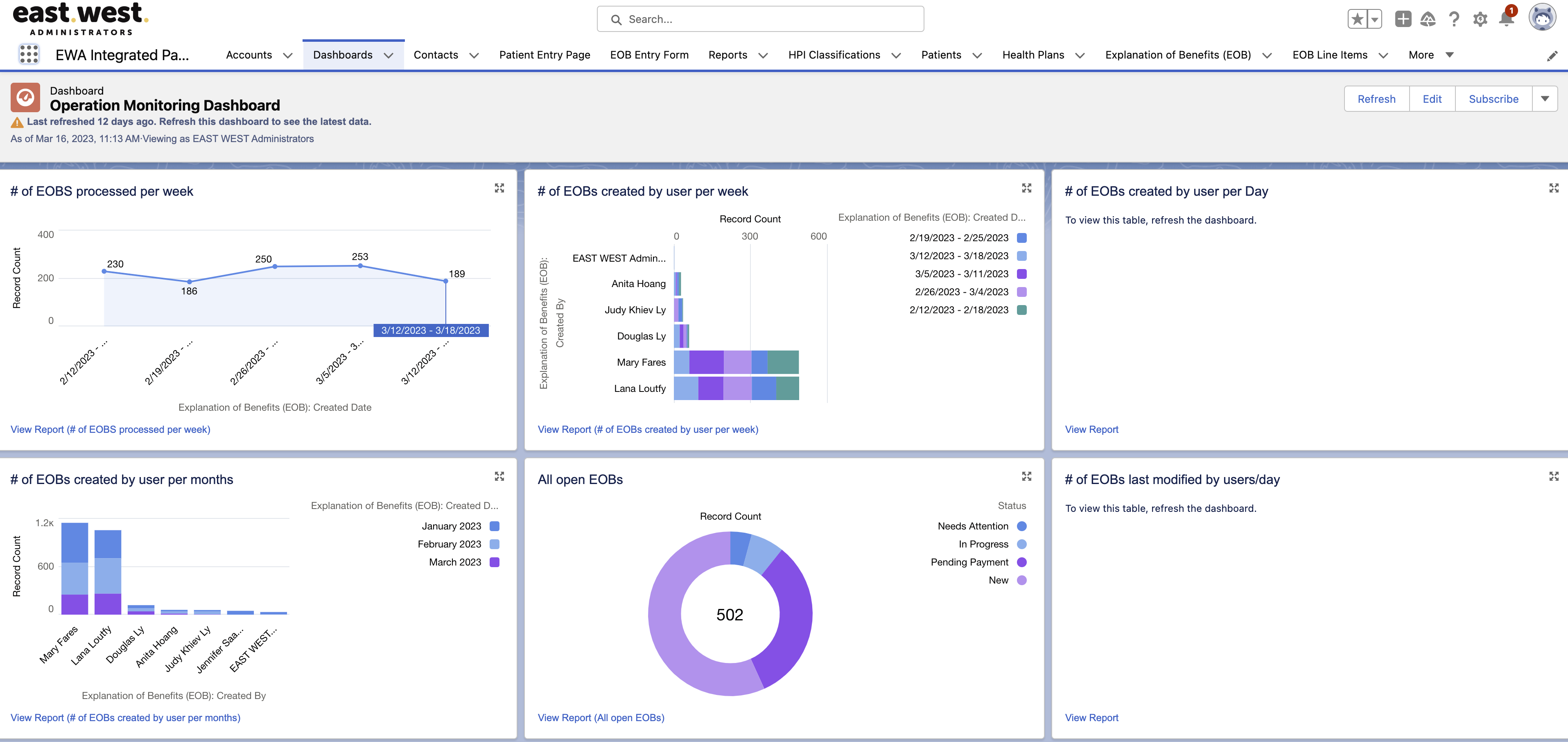Click the Refresh button
The image size is (1568, 742).
[x=1376, y=99]
